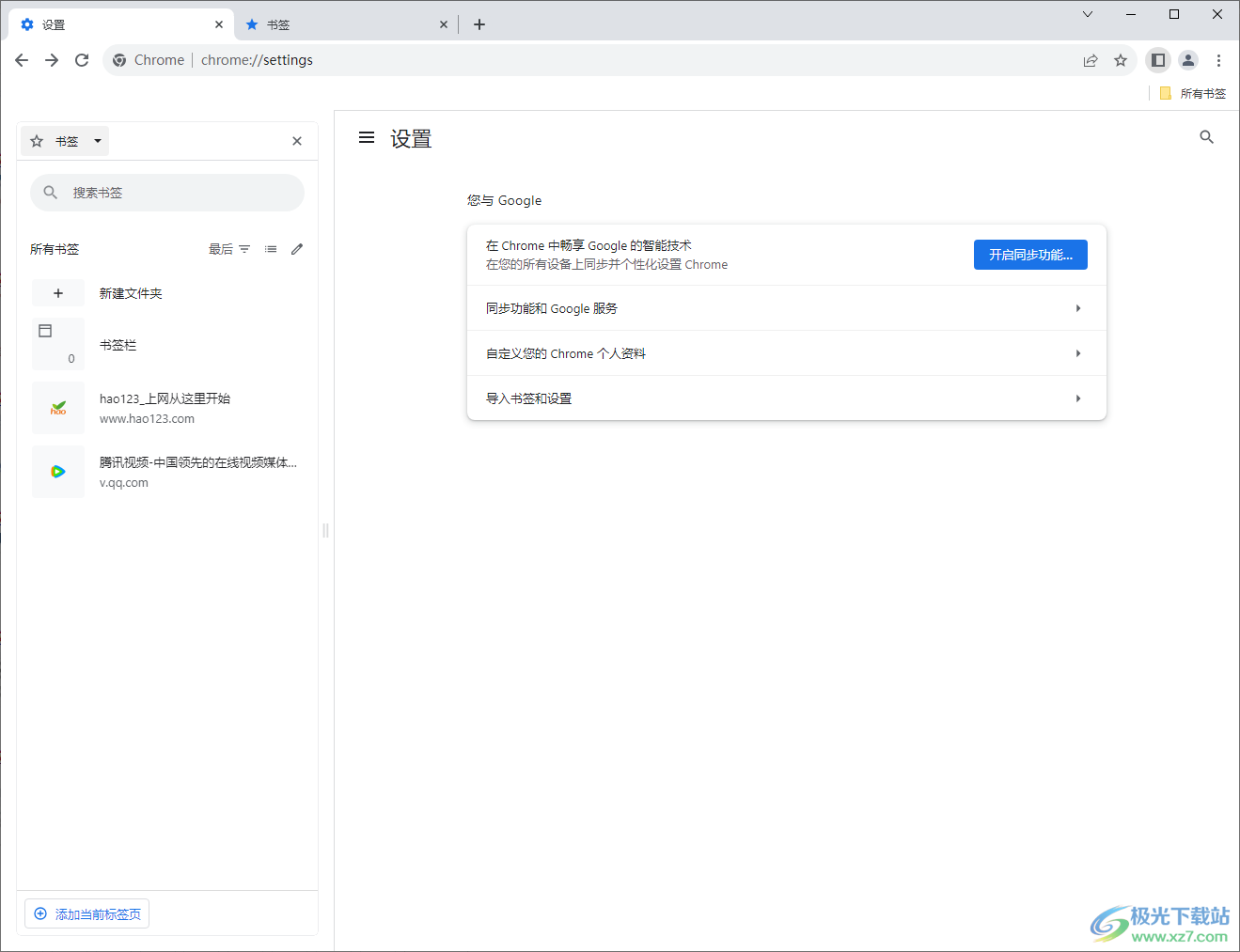Open a new tab with plus button
The width and height of the screenshot is (1240, 952).
[x=479, y=24]
